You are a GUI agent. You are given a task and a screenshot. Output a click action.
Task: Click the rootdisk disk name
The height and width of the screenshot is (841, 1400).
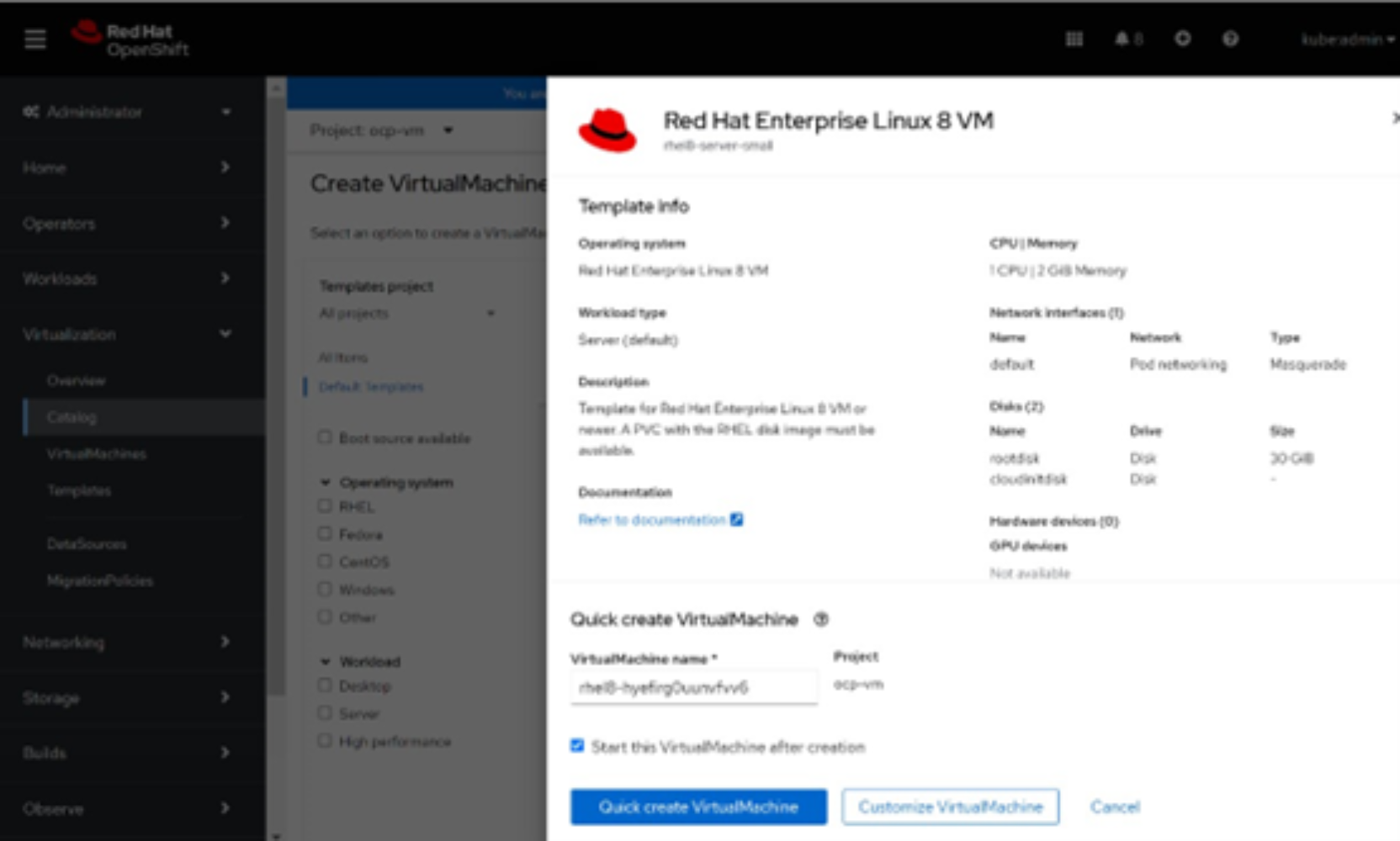click(x=1014, y=458)
